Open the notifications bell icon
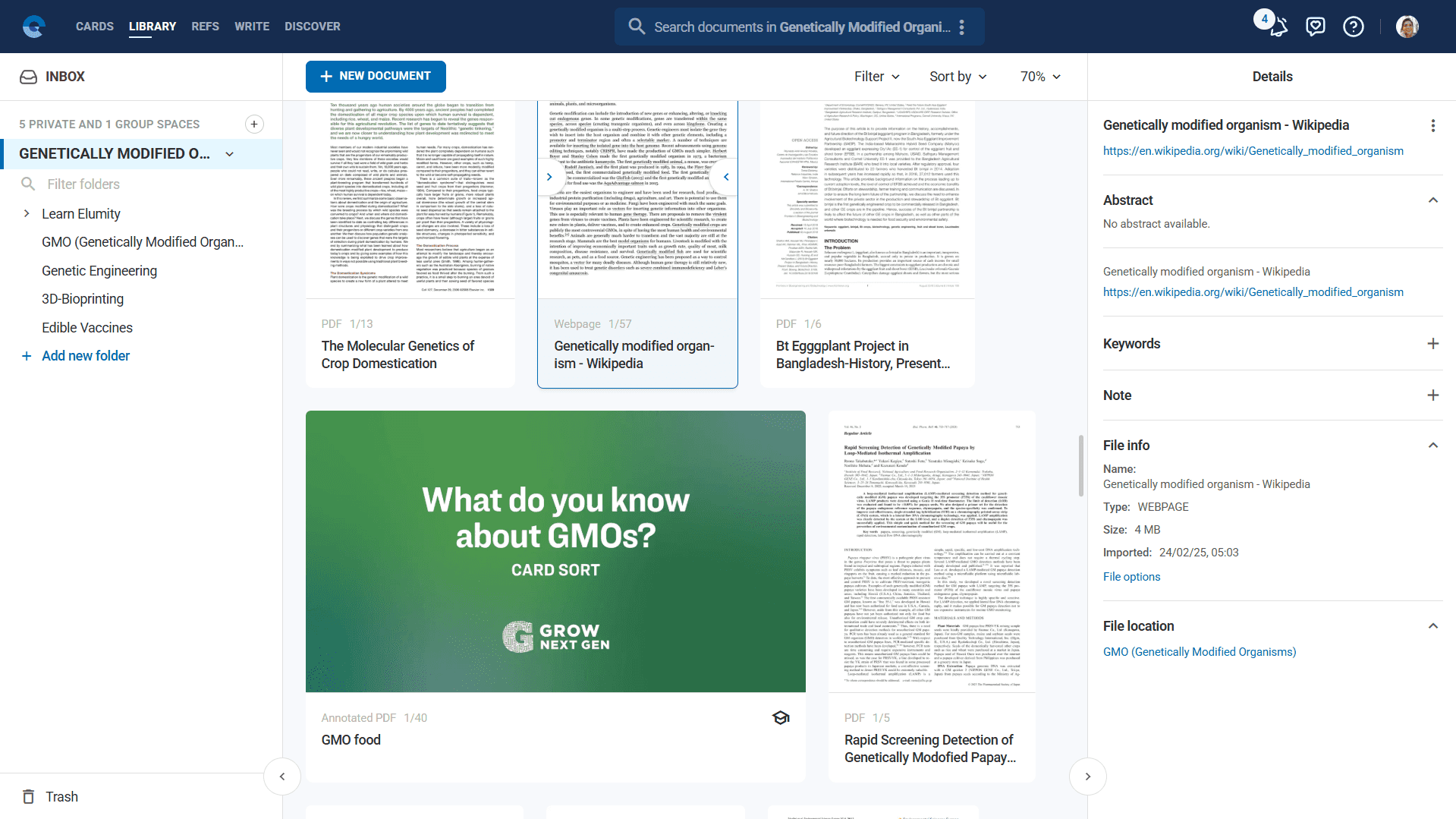1456x819 pixels. click(x=1278, y=27)
